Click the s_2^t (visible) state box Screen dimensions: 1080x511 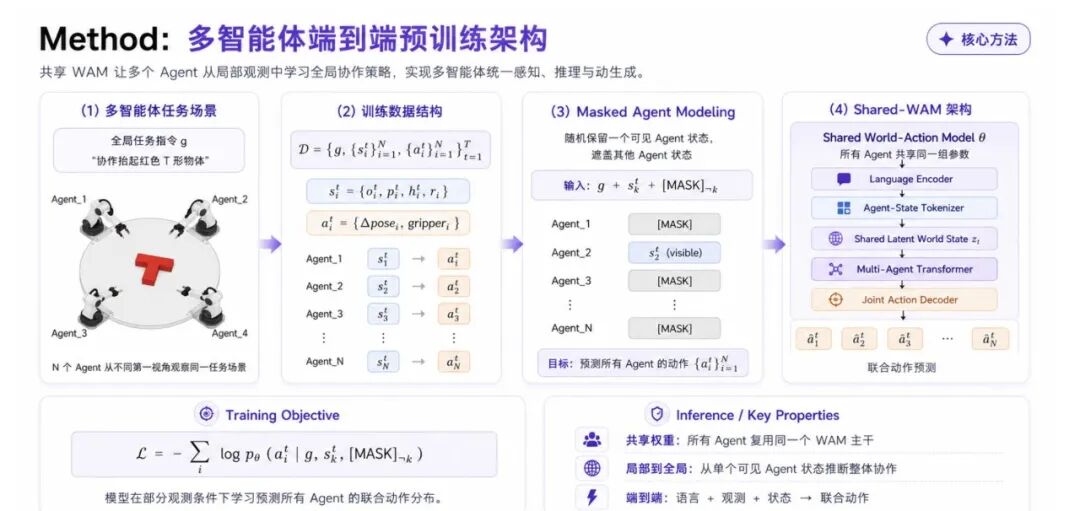point(674,253)
